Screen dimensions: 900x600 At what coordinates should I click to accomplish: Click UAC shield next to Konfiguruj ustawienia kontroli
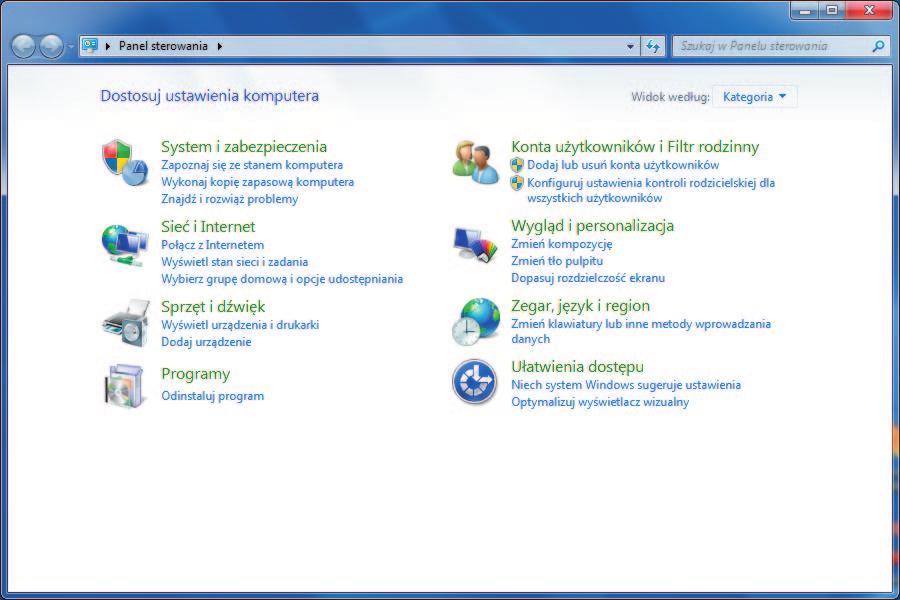click(x=517, y=183)
